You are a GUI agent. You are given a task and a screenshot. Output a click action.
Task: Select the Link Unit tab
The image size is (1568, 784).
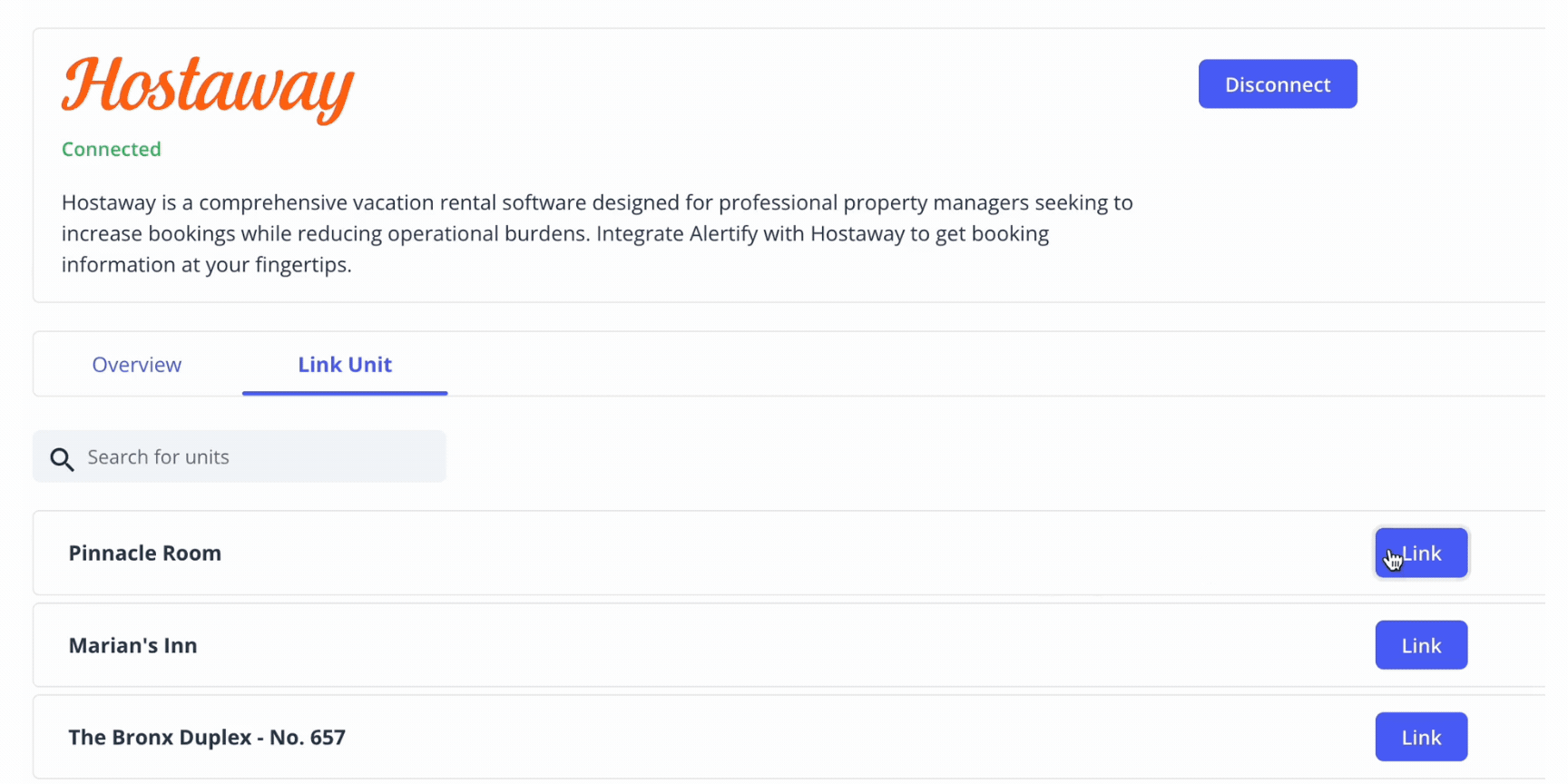345,365
